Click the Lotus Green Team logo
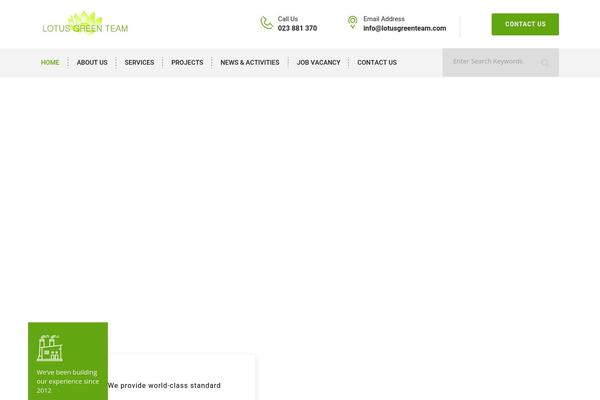 pyautogui.click(x=85, y=23)
